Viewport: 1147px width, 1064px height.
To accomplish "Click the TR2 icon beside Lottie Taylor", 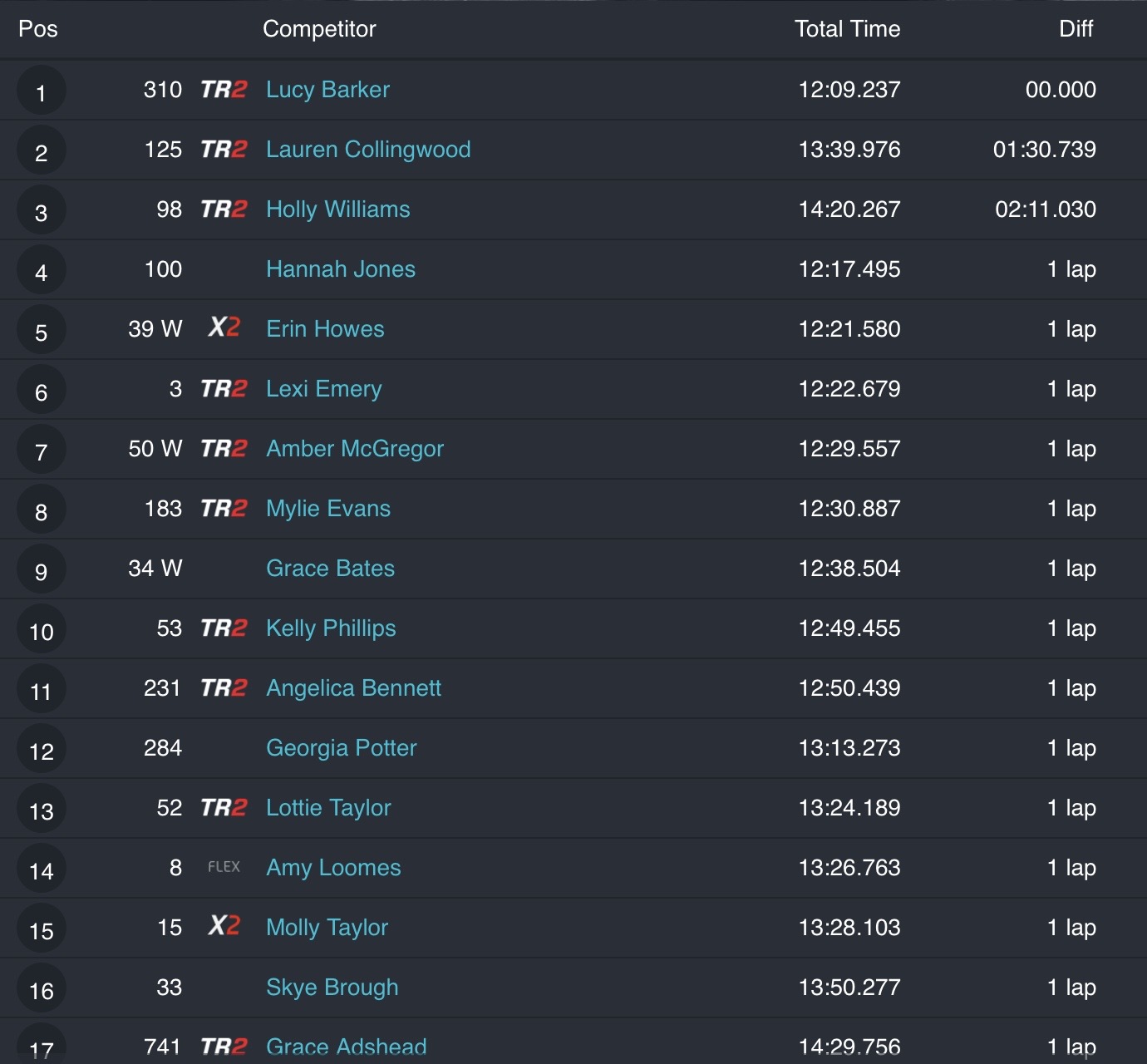I will (x=224, y=808).
